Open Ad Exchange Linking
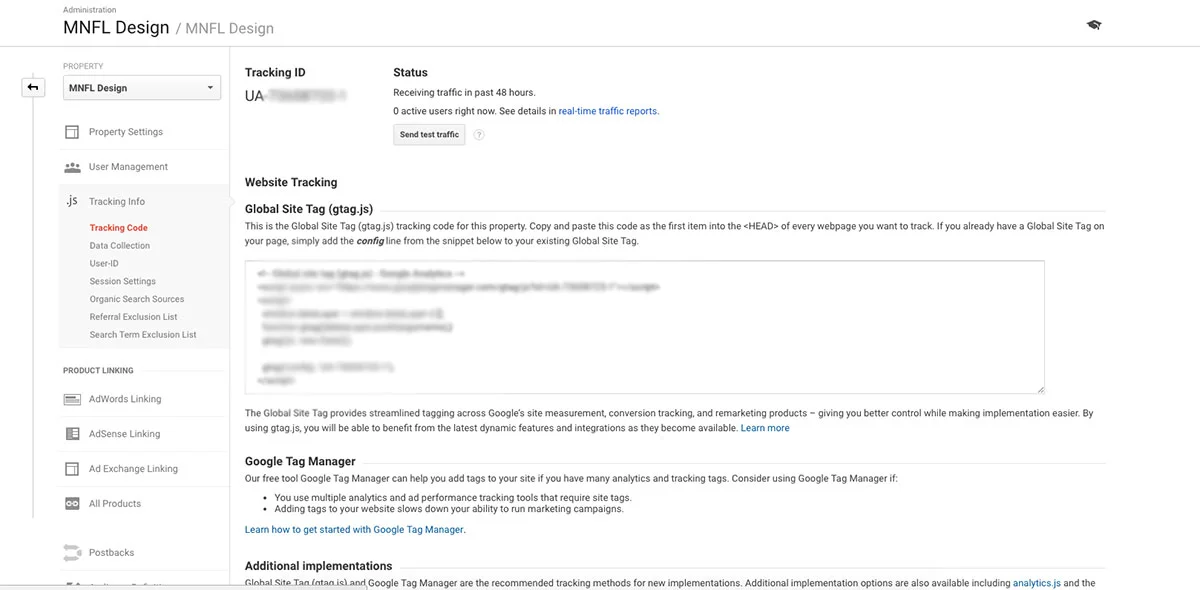Screen dimensions: 1200x590 (x=133, y=469)
